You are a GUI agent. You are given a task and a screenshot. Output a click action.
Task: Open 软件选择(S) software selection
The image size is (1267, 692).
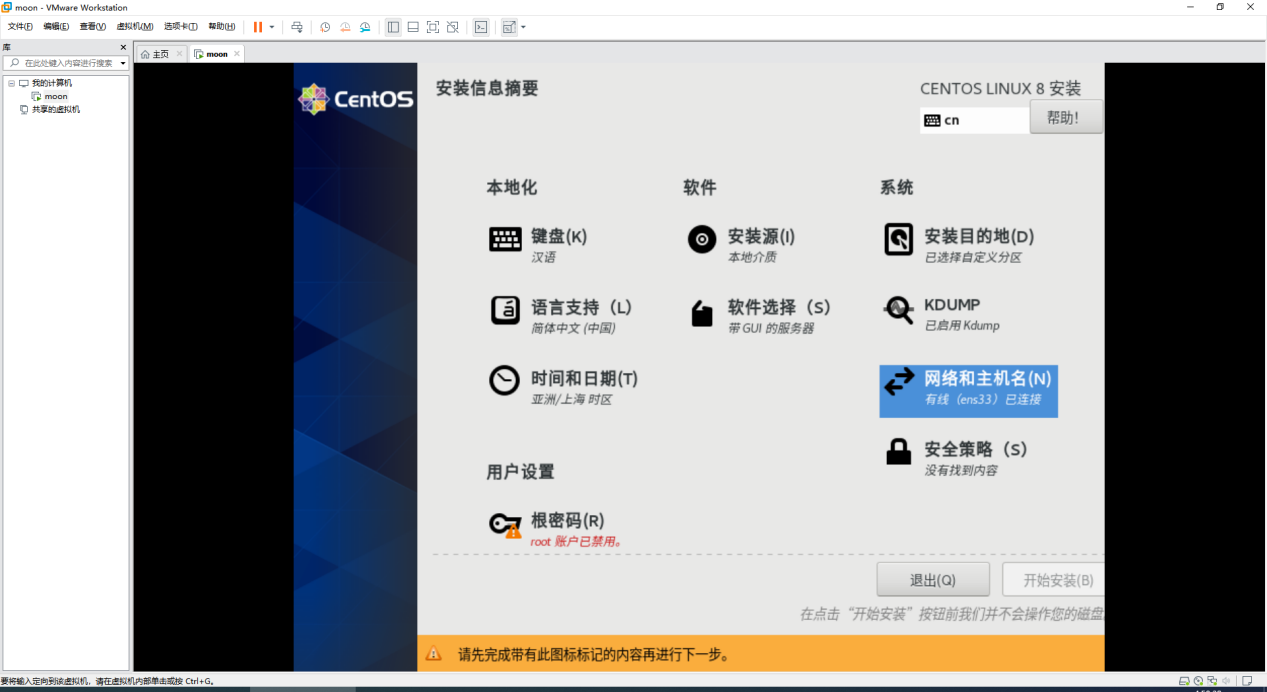tap(759, 315)
